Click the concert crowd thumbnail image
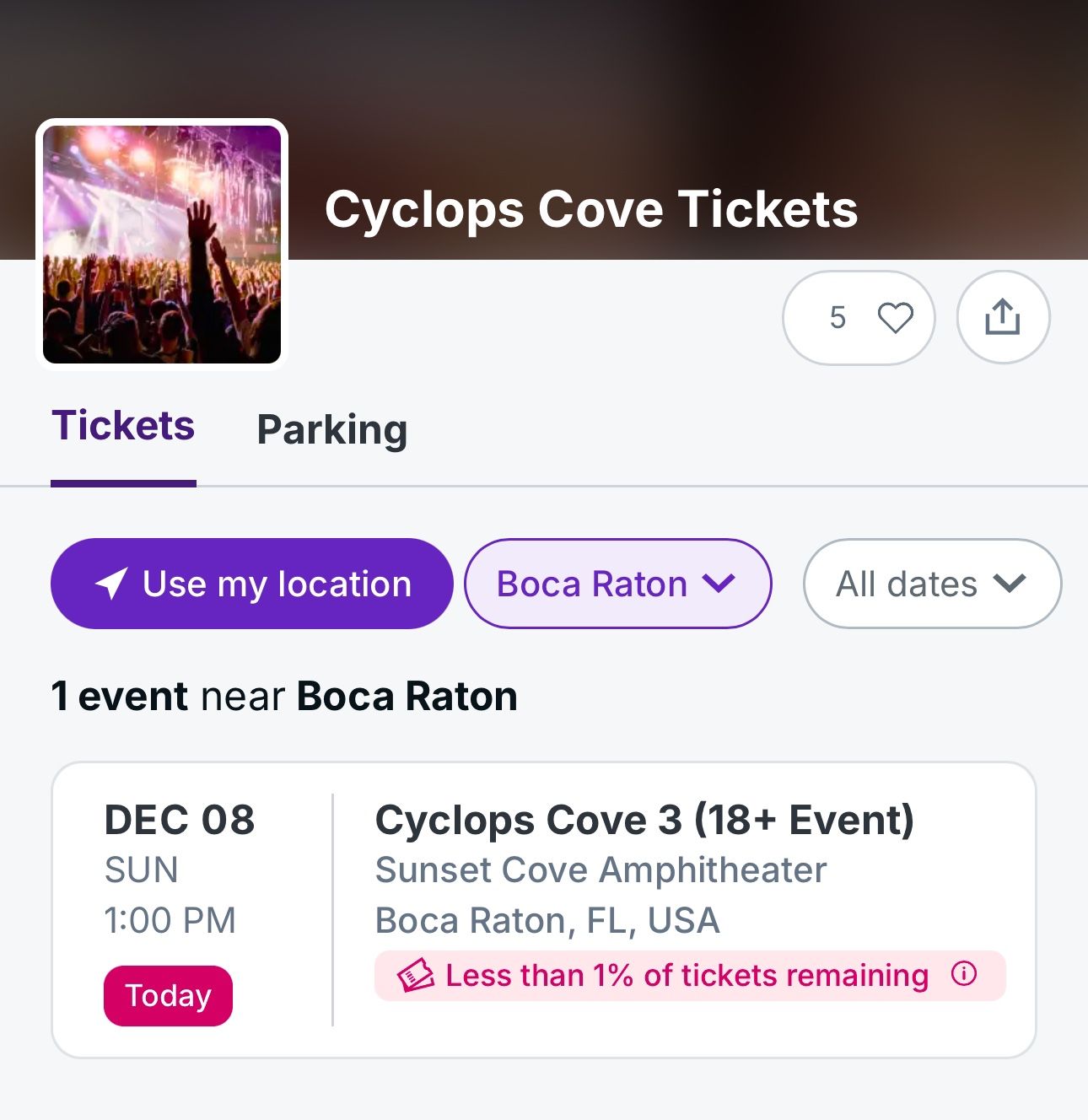The height and width of the screenshot is (1120, 1088). 162,245
